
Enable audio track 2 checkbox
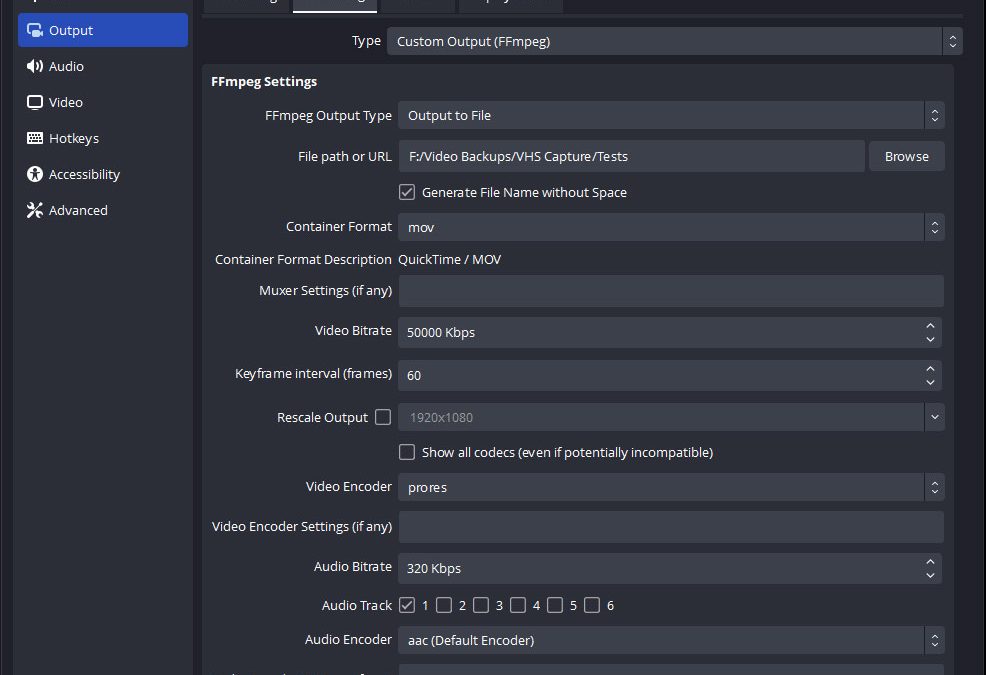click(444, 605)
